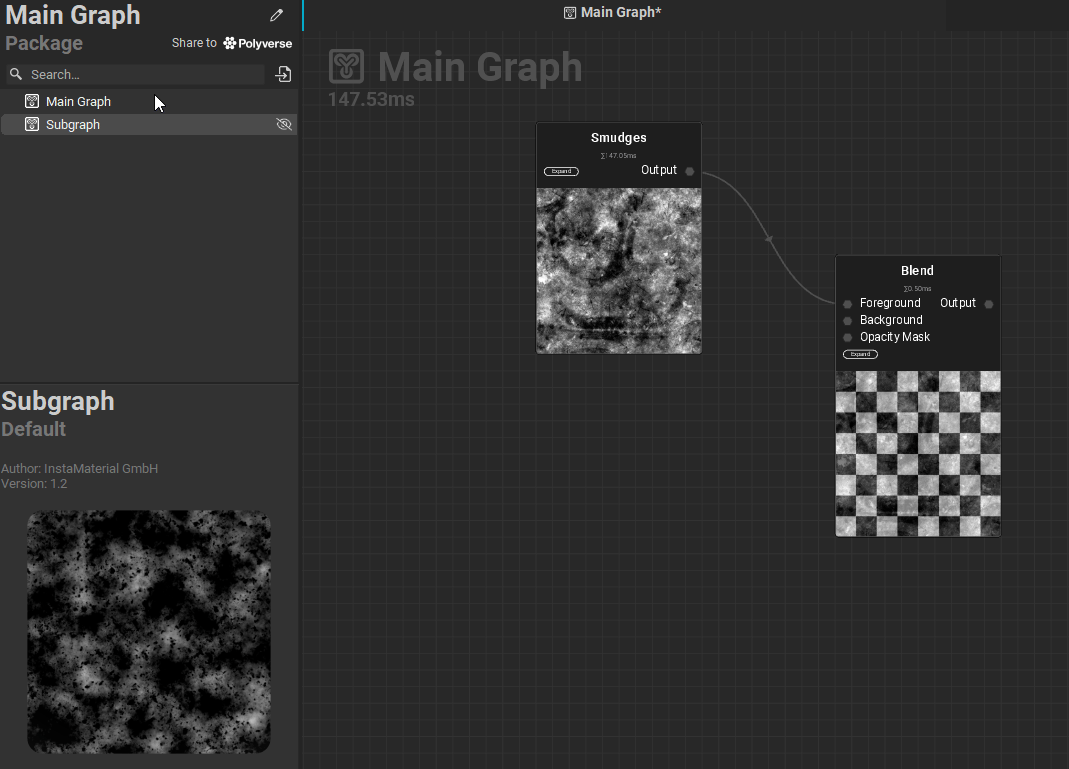Select the Smudges node title

click(618, 138)
